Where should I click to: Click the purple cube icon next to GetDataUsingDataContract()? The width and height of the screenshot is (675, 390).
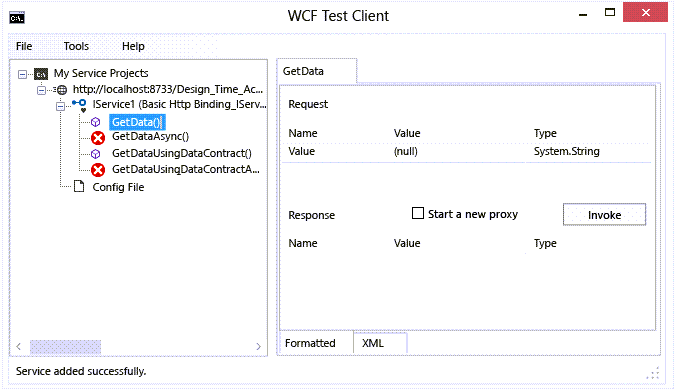point(96,154)
